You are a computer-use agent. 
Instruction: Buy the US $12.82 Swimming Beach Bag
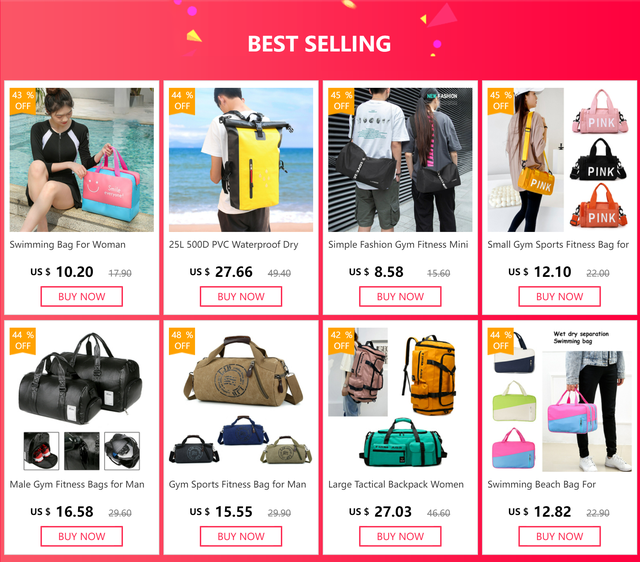[x=559, y=536]
